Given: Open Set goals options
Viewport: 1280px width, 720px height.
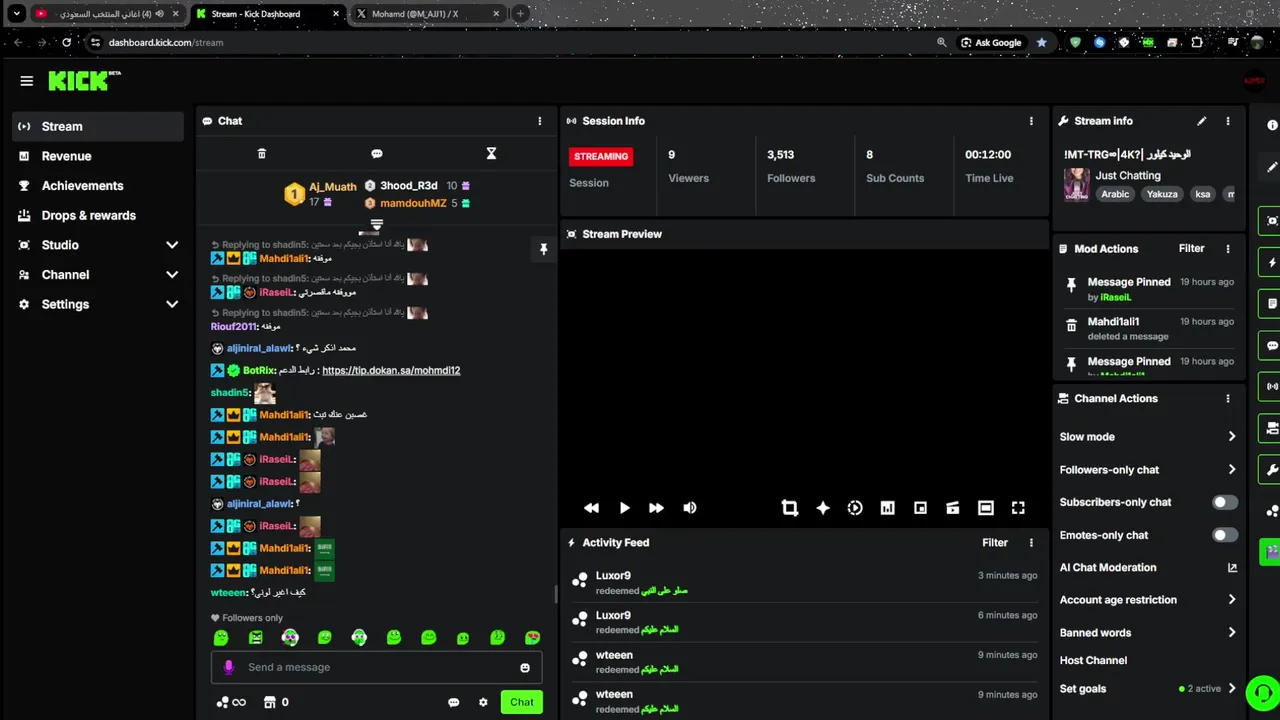Looking at the screenshot, I should tap(1147, 689).
